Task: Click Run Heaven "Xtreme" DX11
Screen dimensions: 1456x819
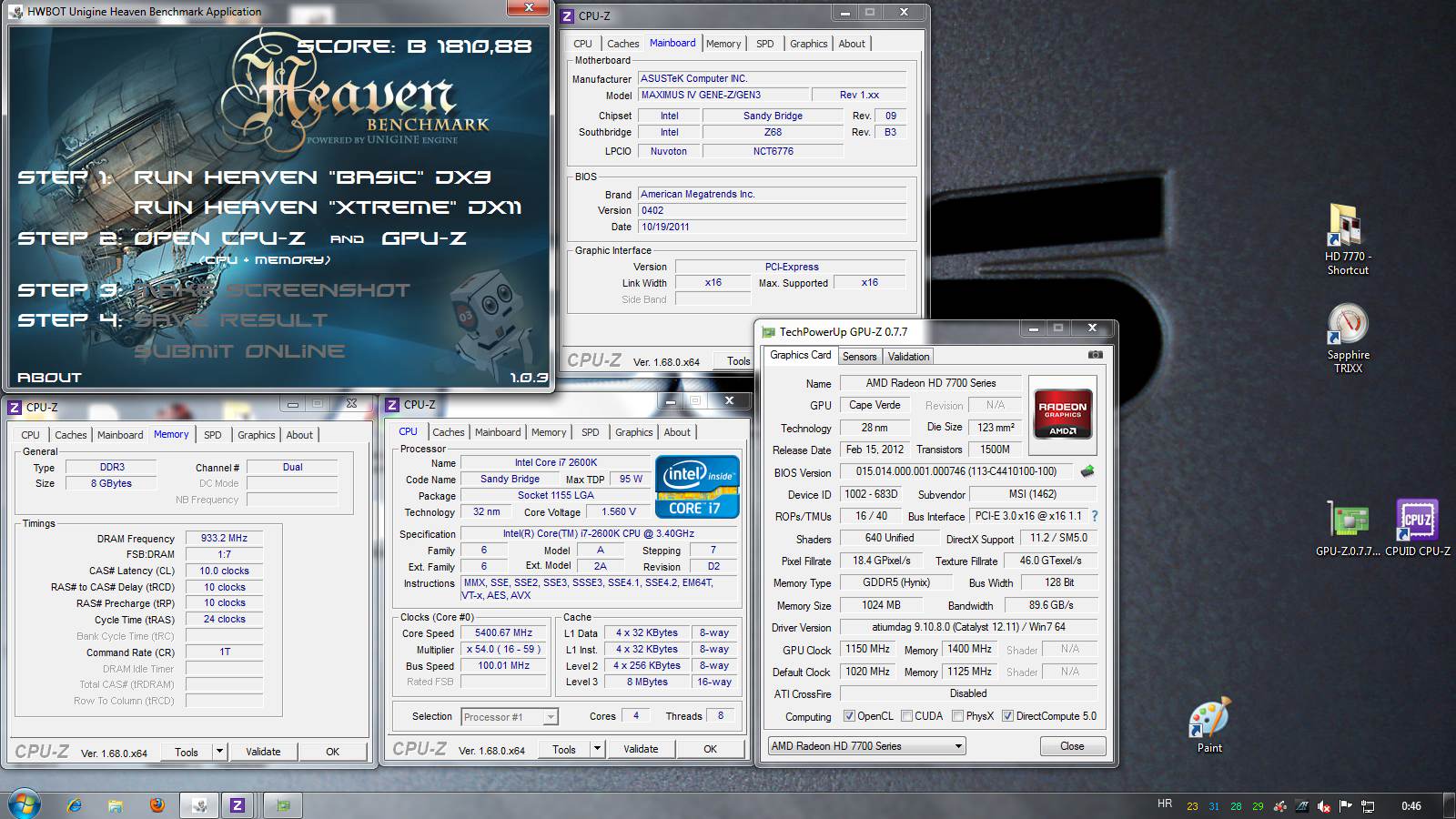Action: 328,207
